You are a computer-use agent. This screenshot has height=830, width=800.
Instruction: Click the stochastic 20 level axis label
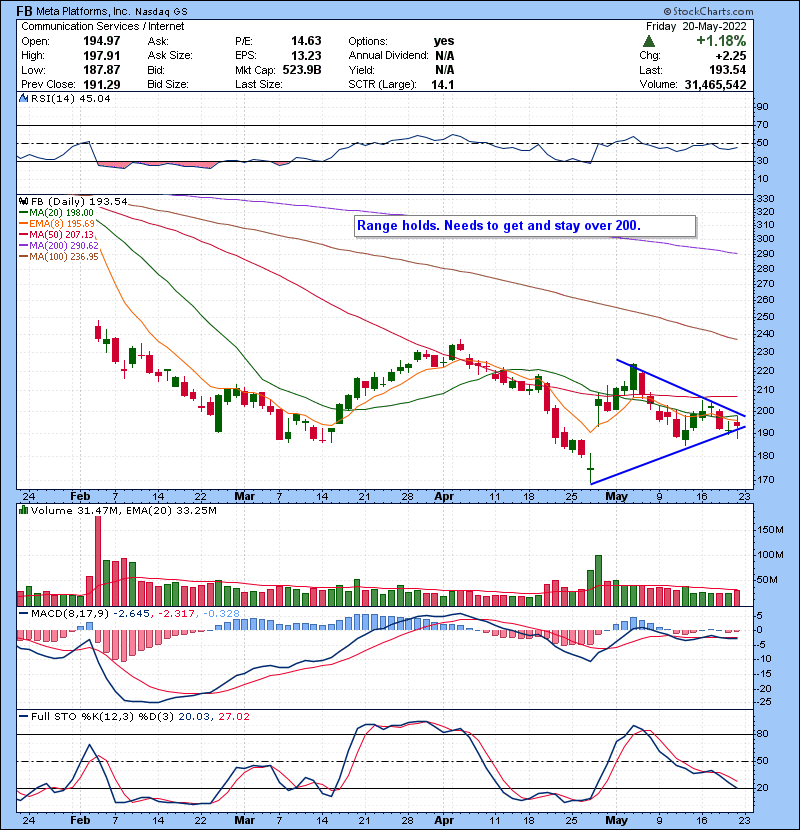(x=762, y=788)
